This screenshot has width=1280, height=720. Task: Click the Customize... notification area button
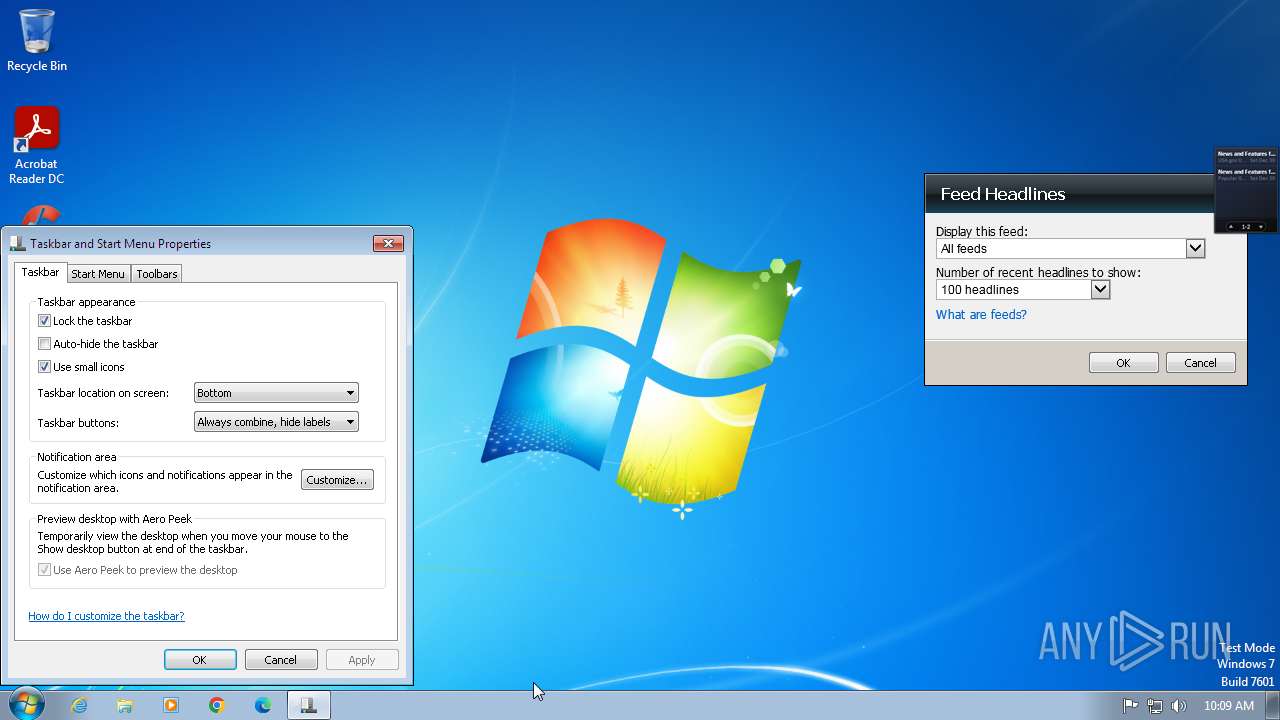tap(337, 480)
